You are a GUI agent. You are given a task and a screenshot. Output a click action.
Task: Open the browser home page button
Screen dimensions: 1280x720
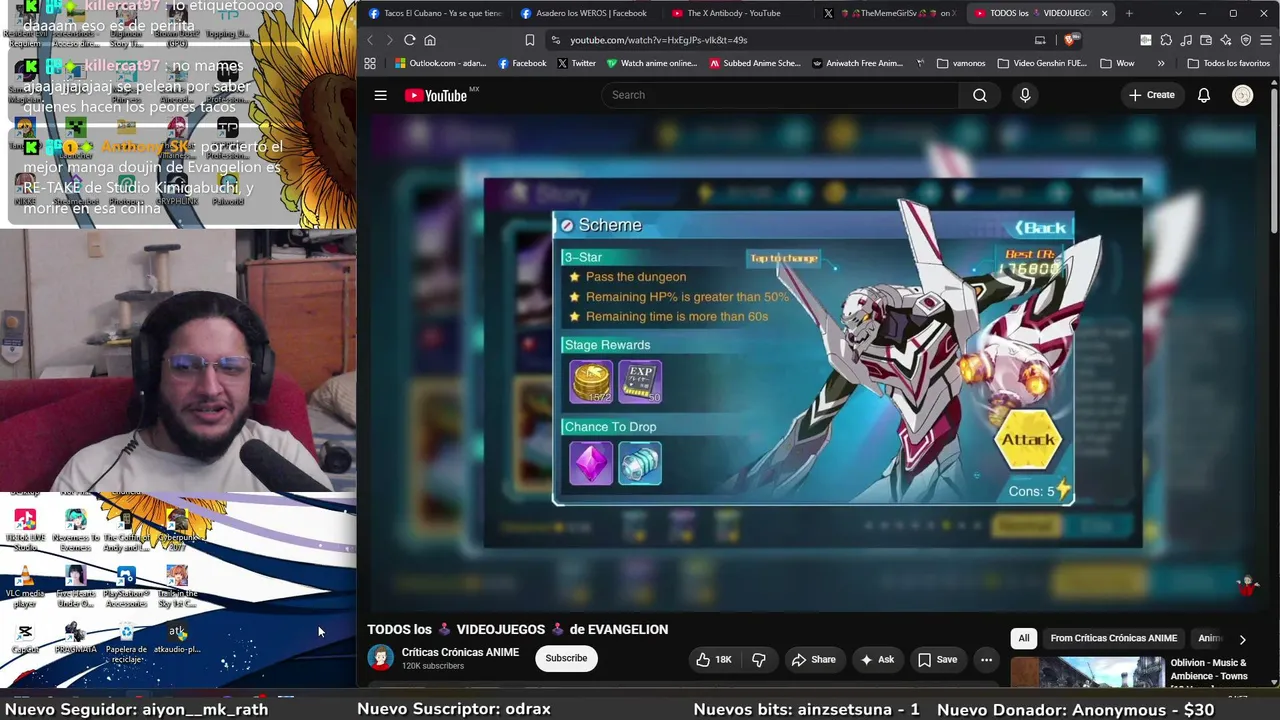pos(430,40)
